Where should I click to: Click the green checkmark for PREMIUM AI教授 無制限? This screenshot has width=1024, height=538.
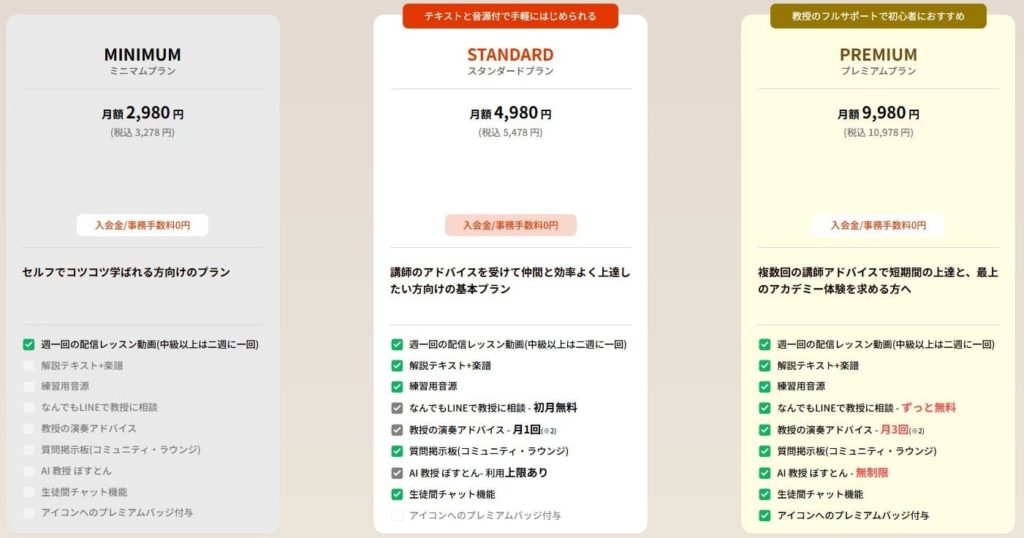point(765,472)
